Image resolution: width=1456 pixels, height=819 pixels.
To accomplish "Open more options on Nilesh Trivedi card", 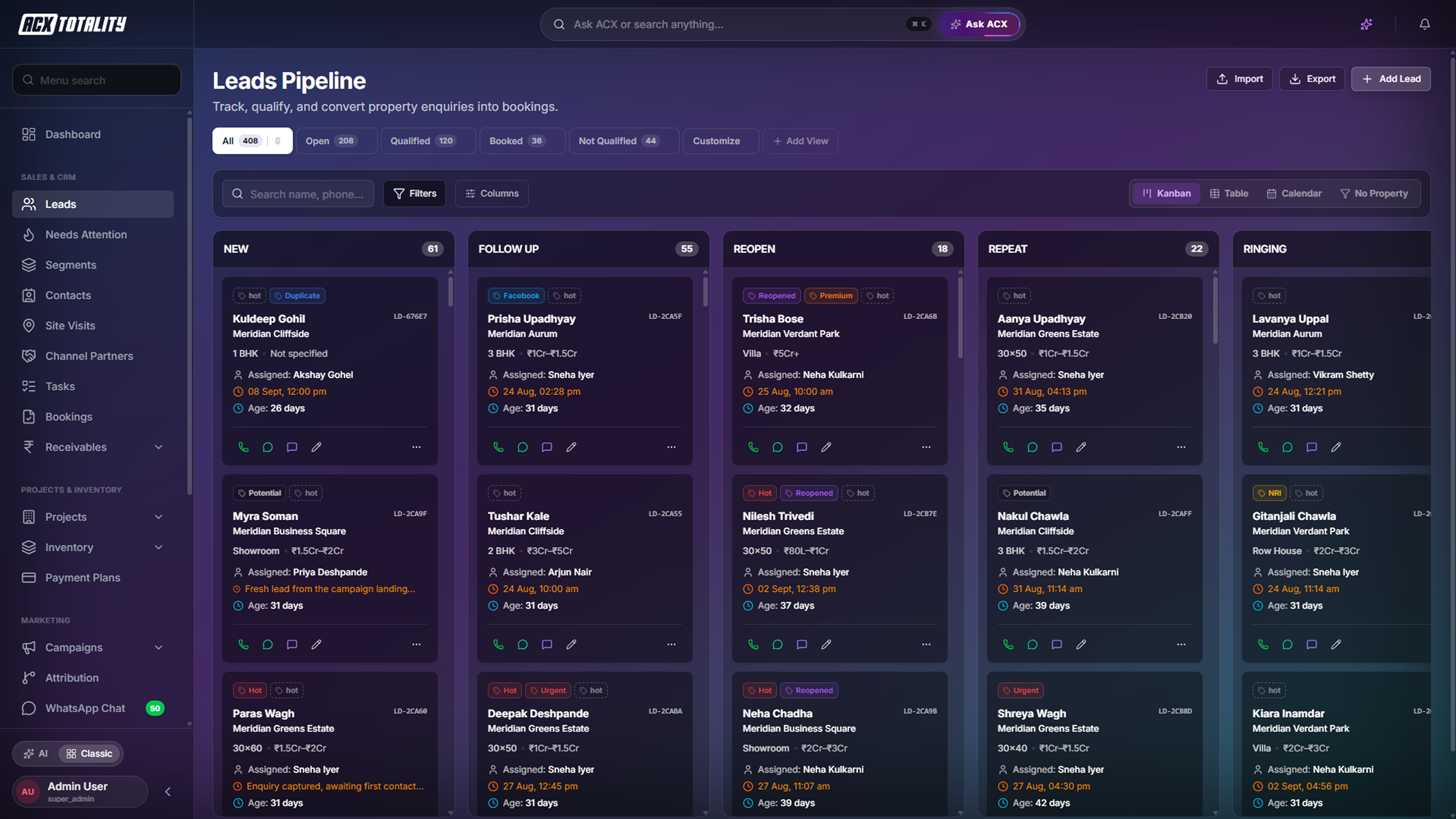I will 926,644.
